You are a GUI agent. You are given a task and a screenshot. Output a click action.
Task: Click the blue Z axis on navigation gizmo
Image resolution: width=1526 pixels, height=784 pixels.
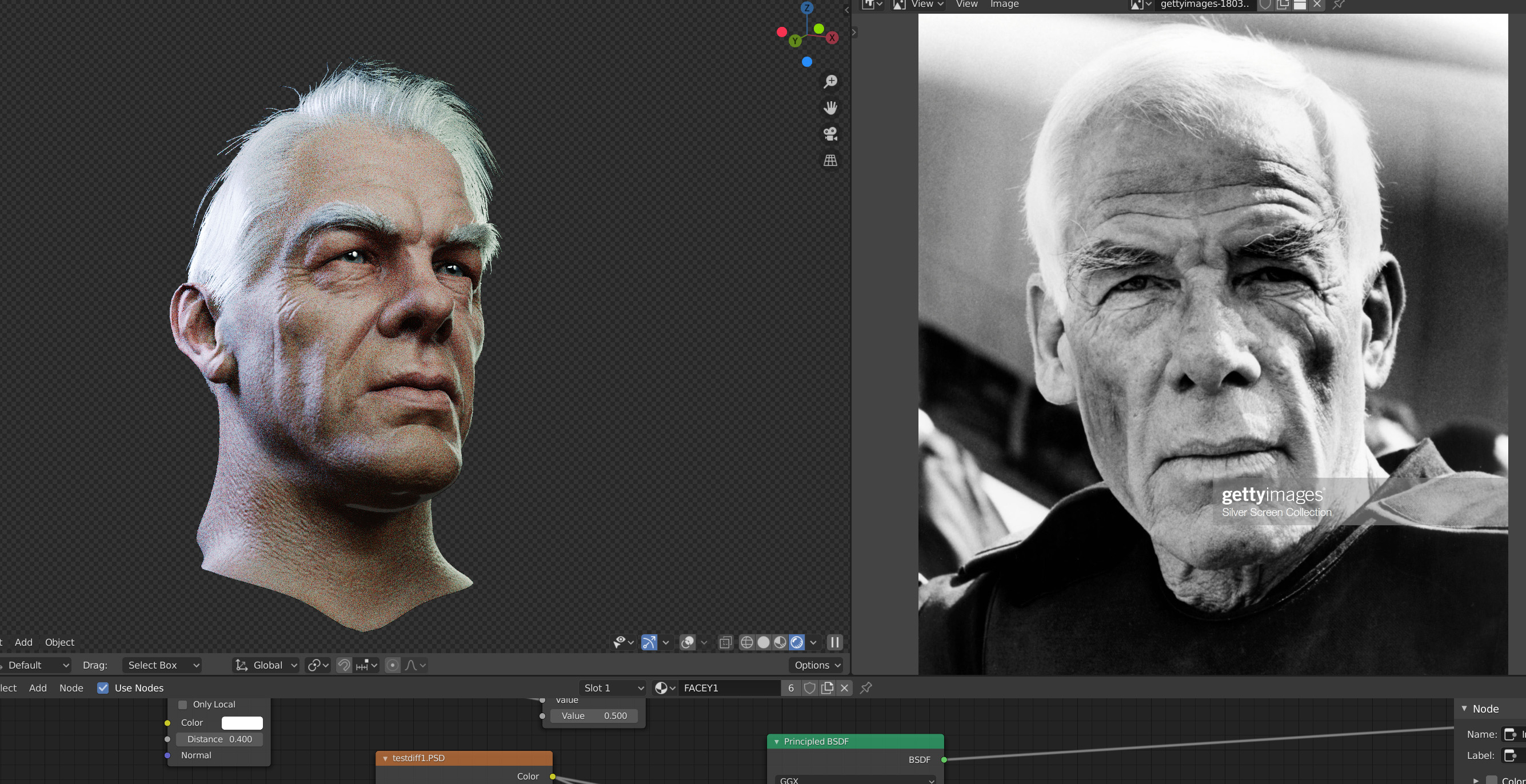point(807,9)
